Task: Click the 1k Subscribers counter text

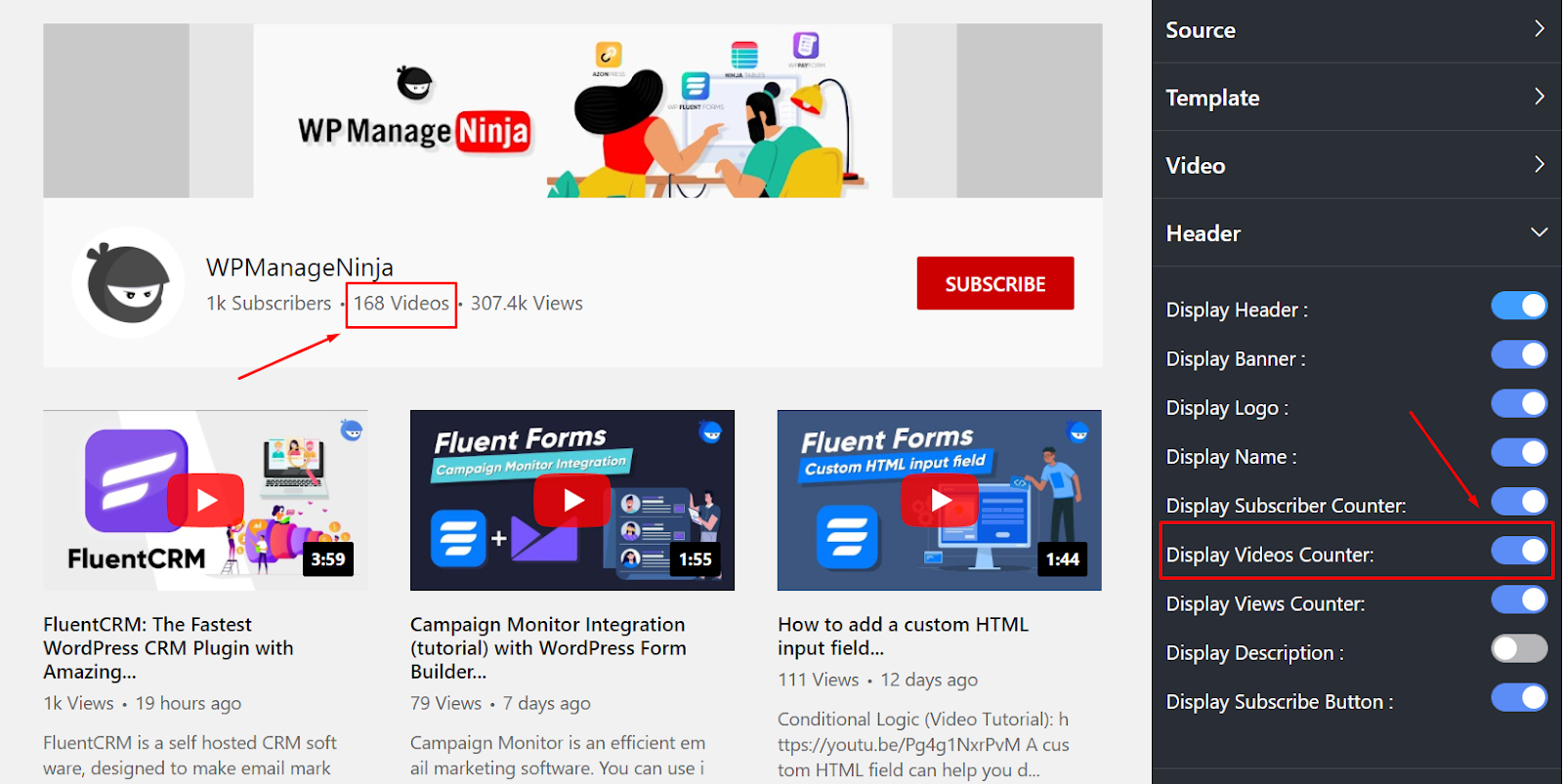Action: [269, 304]
